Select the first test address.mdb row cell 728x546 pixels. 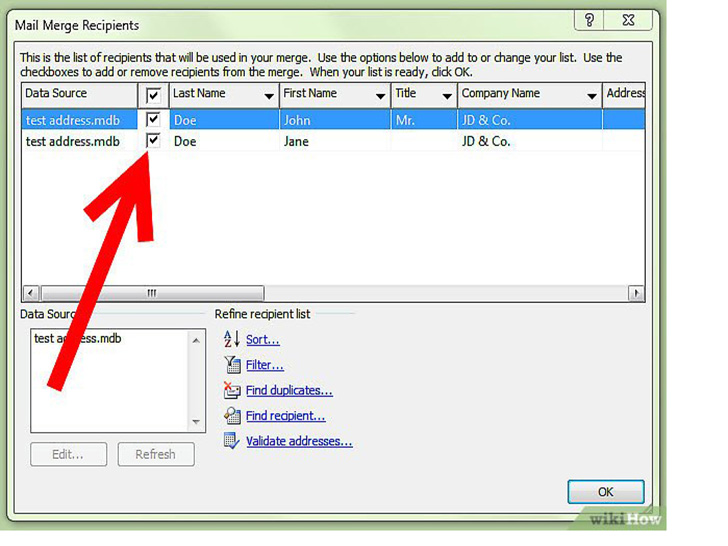79,120
